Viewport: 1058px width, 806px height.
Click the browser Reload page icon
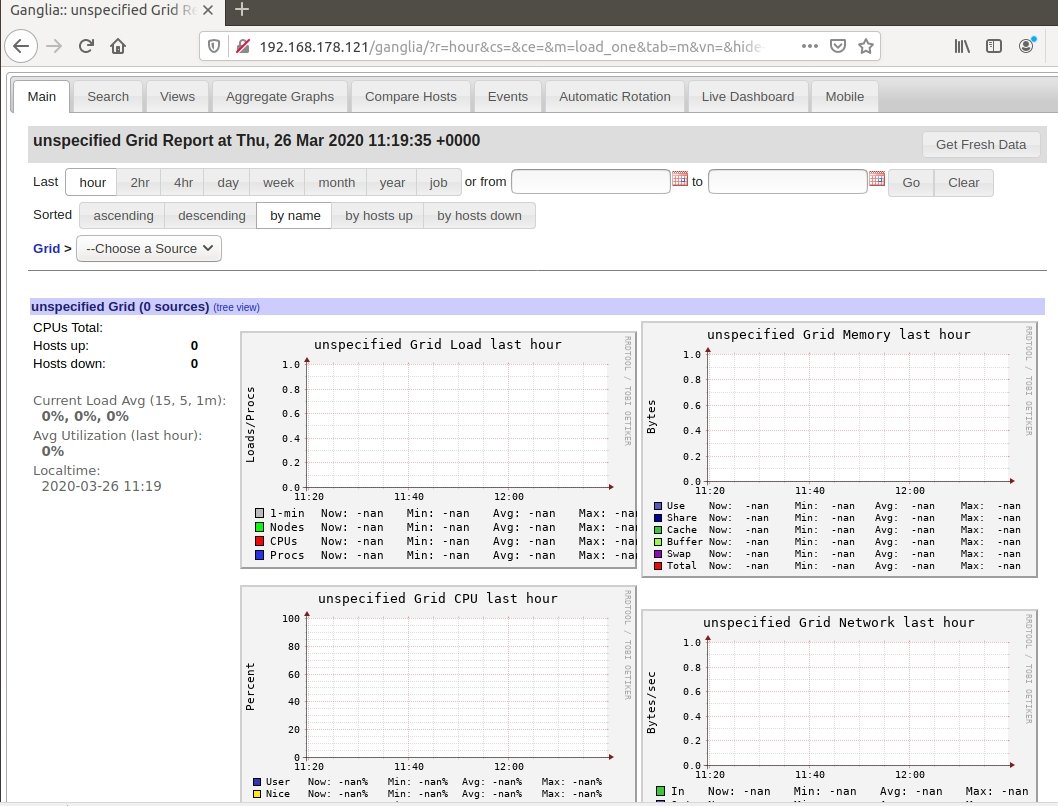pyautogui.click(x=86, y=46)
